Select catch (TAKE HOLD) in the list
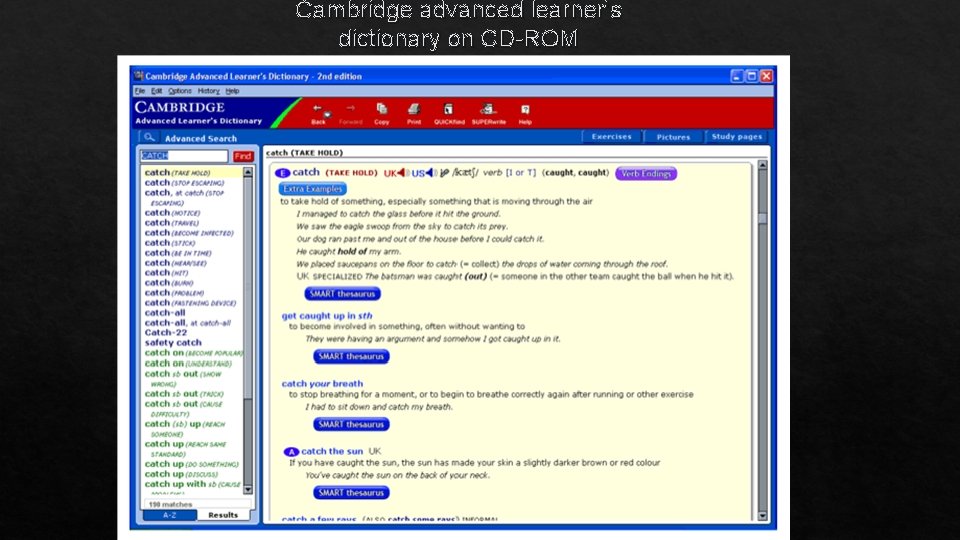Screen dimensions: 960x540 pos(178,173)
